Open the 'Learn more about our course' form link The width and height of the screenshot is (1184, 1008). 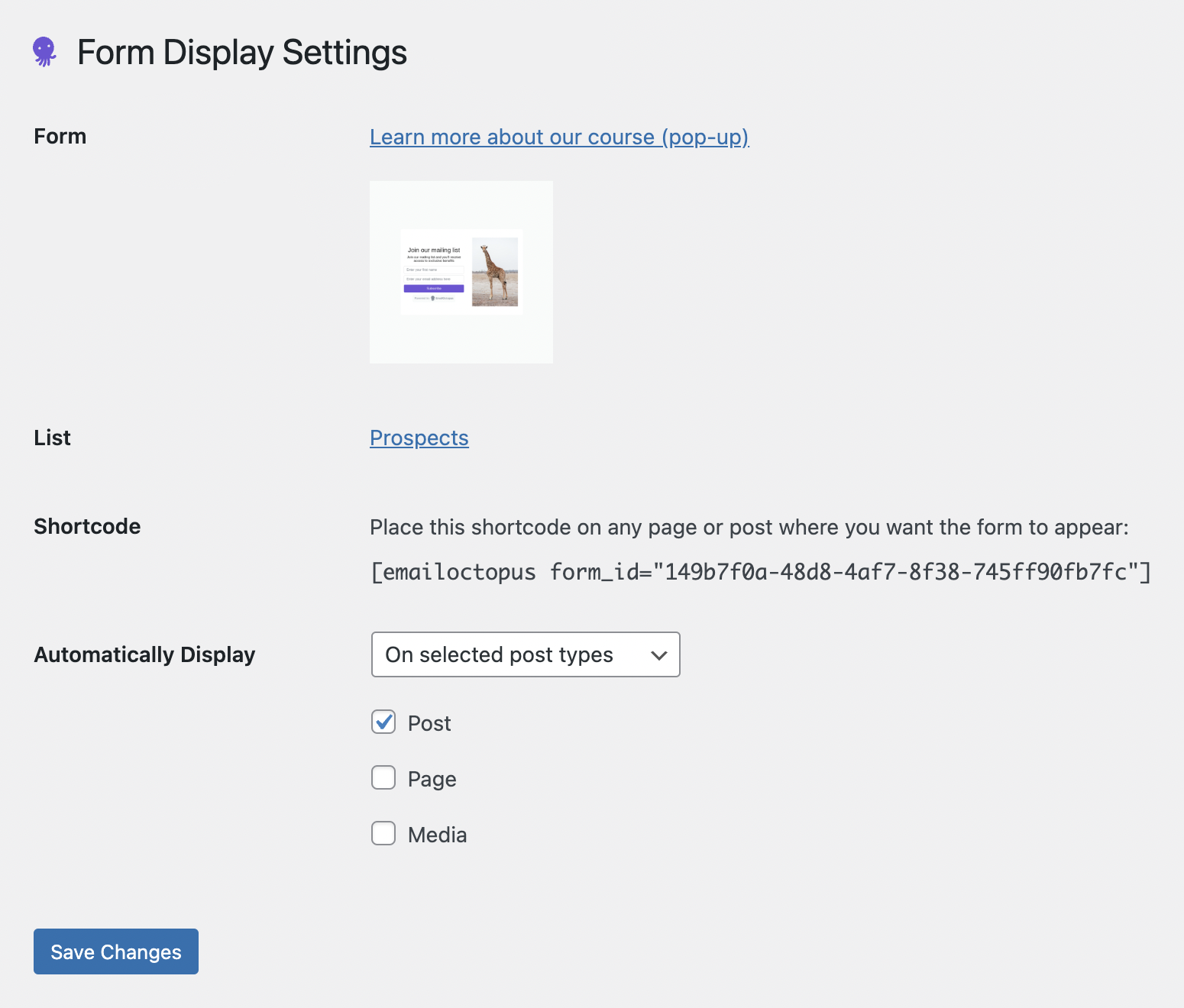[558, 137]
